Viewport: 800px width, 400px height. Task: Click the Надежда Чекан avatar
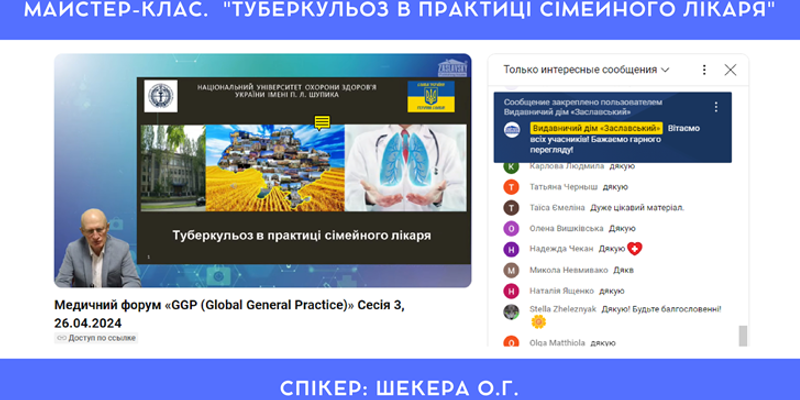click(x=511, y=249)
